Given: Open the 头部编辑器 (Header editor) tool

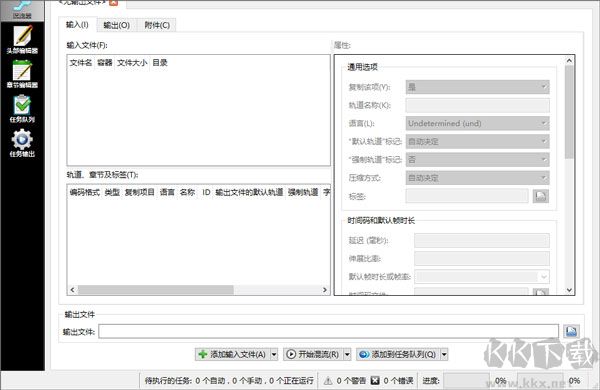Looking at the screenshot, I should click(x=22, y=39).
